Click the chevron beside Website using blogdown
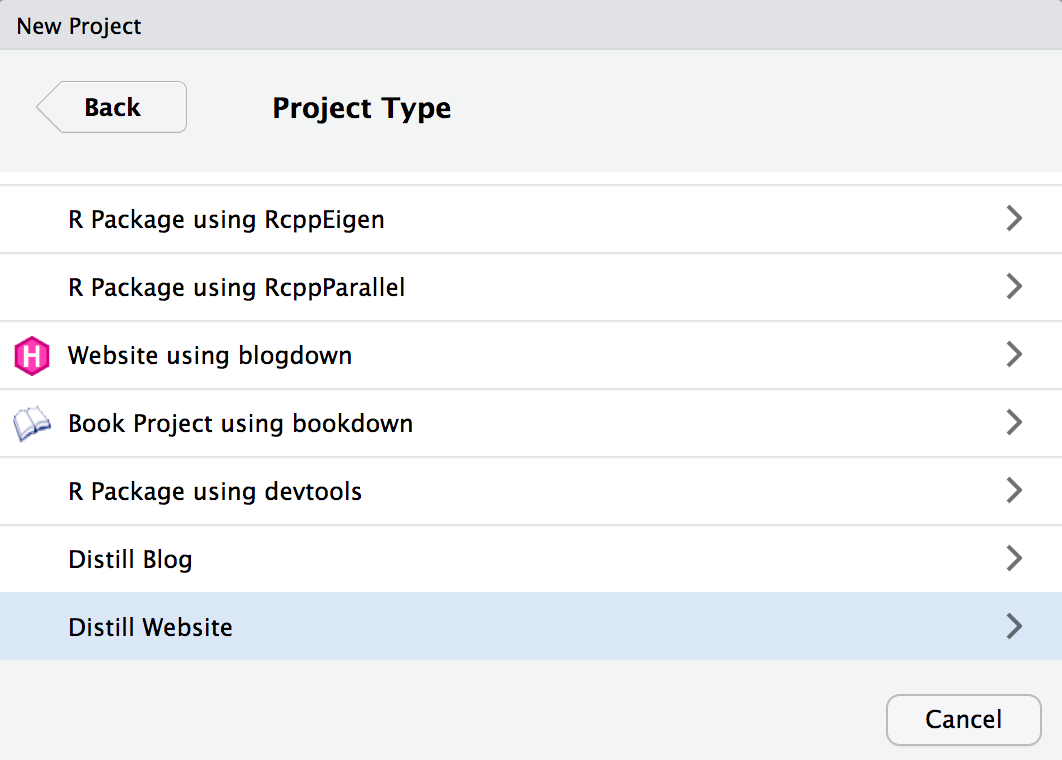The image size is (1062, 760). click(x=1014, y=355)
